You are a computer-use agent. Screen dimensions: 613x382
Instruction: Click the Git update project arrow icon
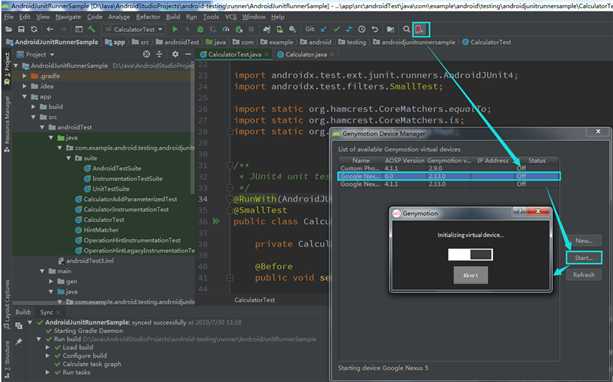pos(324,29)
